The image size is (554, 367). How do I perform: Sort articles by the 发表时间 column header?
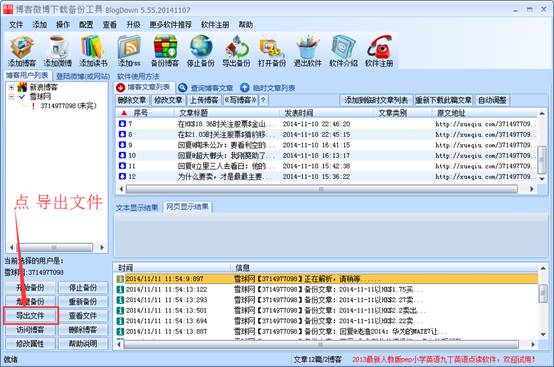[x=299, y=113]
